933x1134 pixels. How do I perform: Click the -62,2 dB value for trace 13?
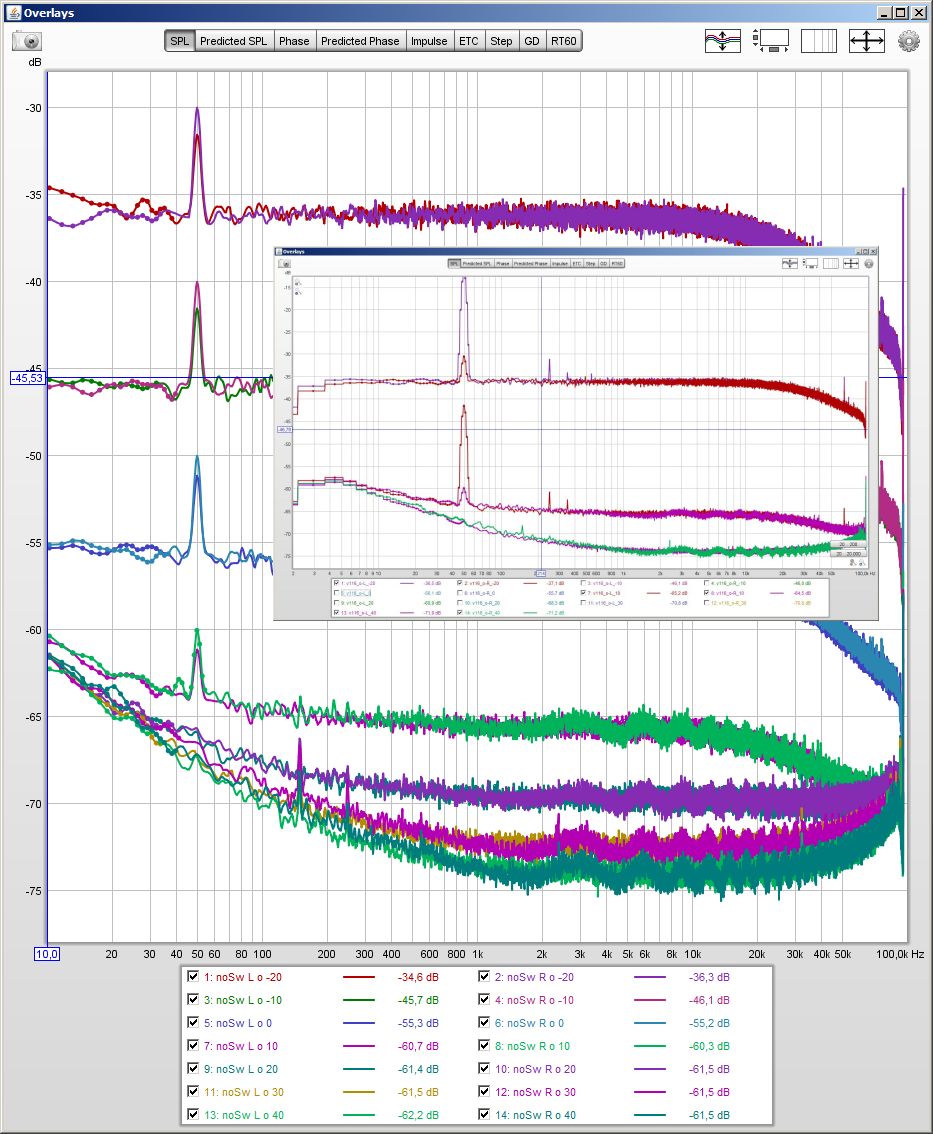click(x=418, y=1115)
